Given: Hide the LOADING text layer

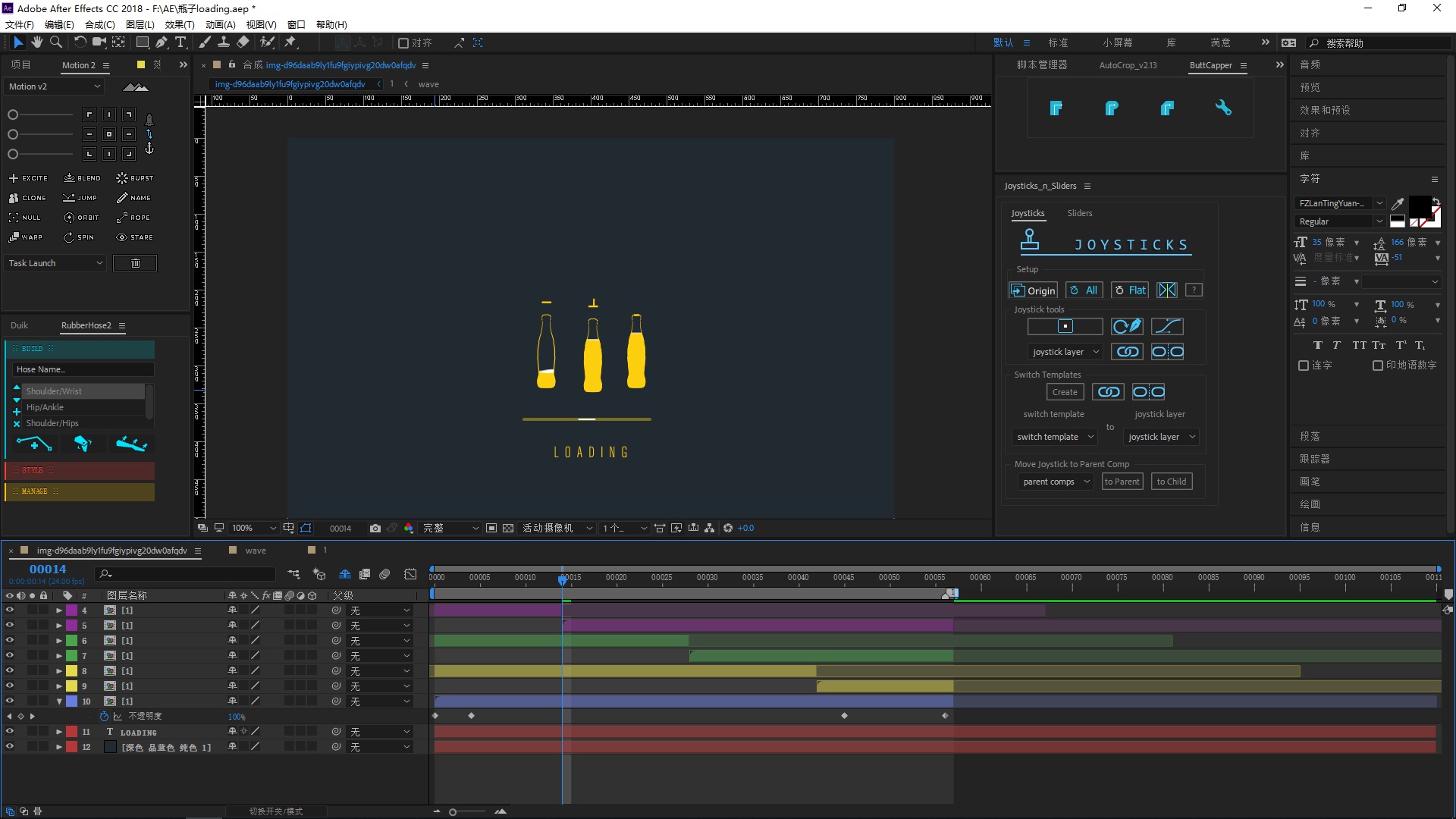Looking at the screenshot, I should click(10, 732).
